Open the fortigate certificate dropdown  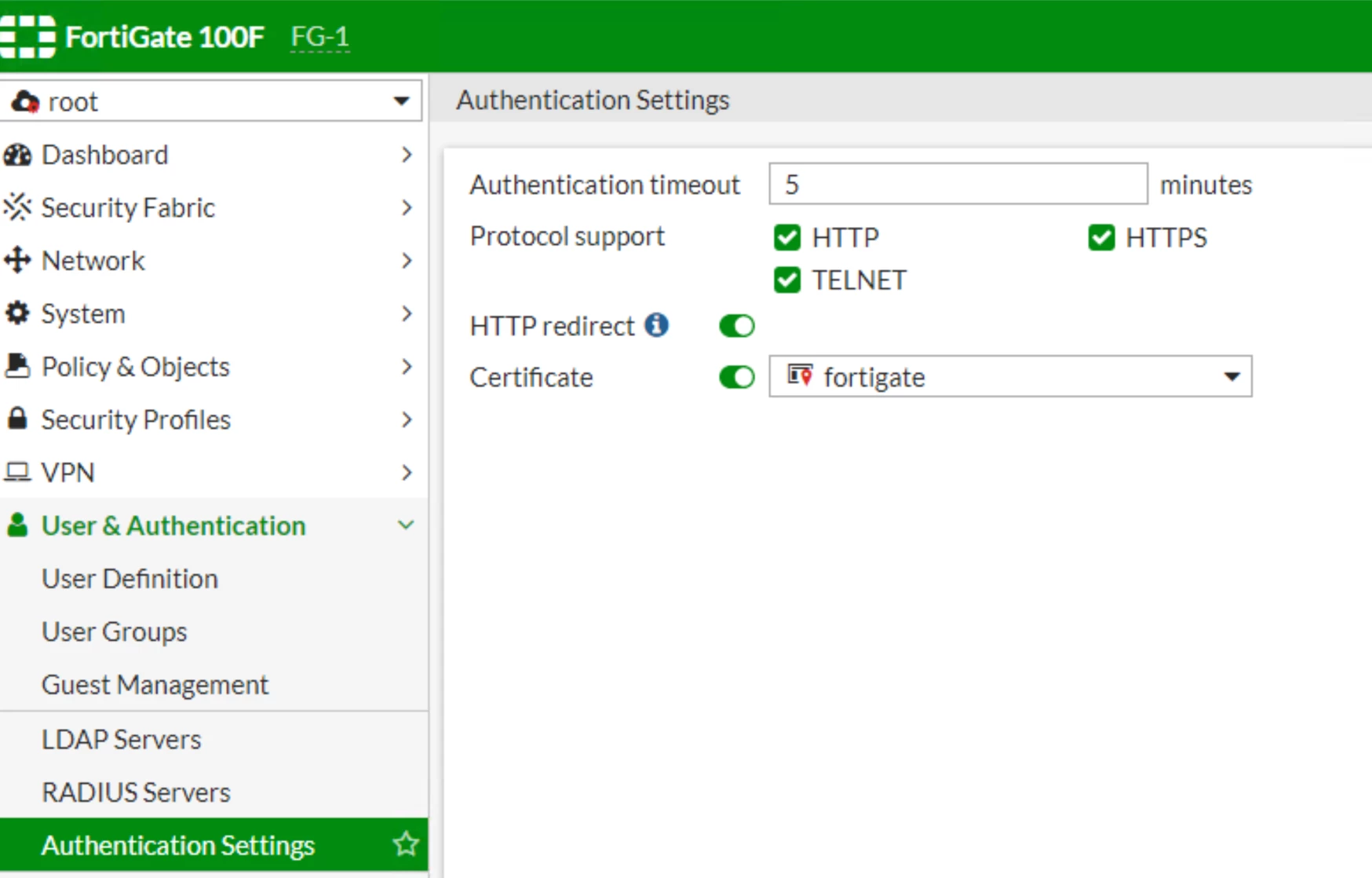tap(1010, 377)
